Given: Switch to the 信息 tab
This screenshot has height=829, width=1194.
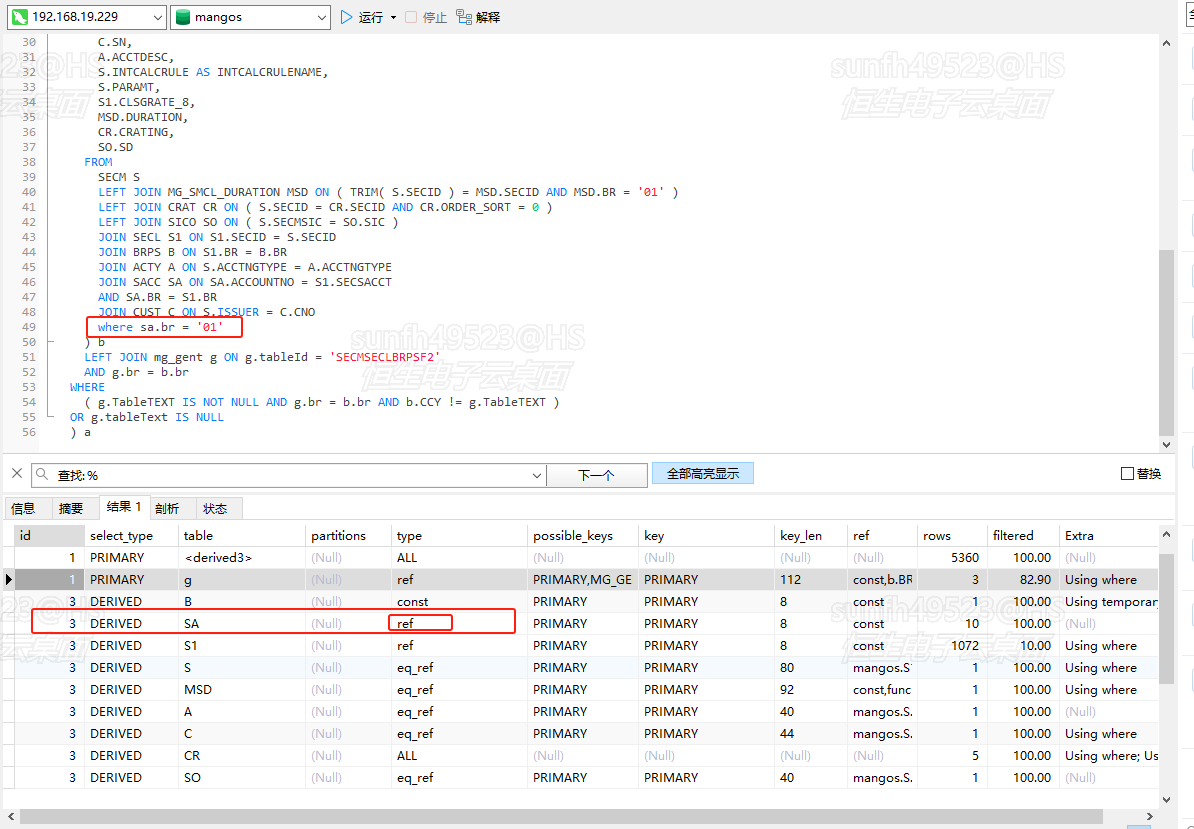Looking at the screenshot, I should [x=23, y=508].
